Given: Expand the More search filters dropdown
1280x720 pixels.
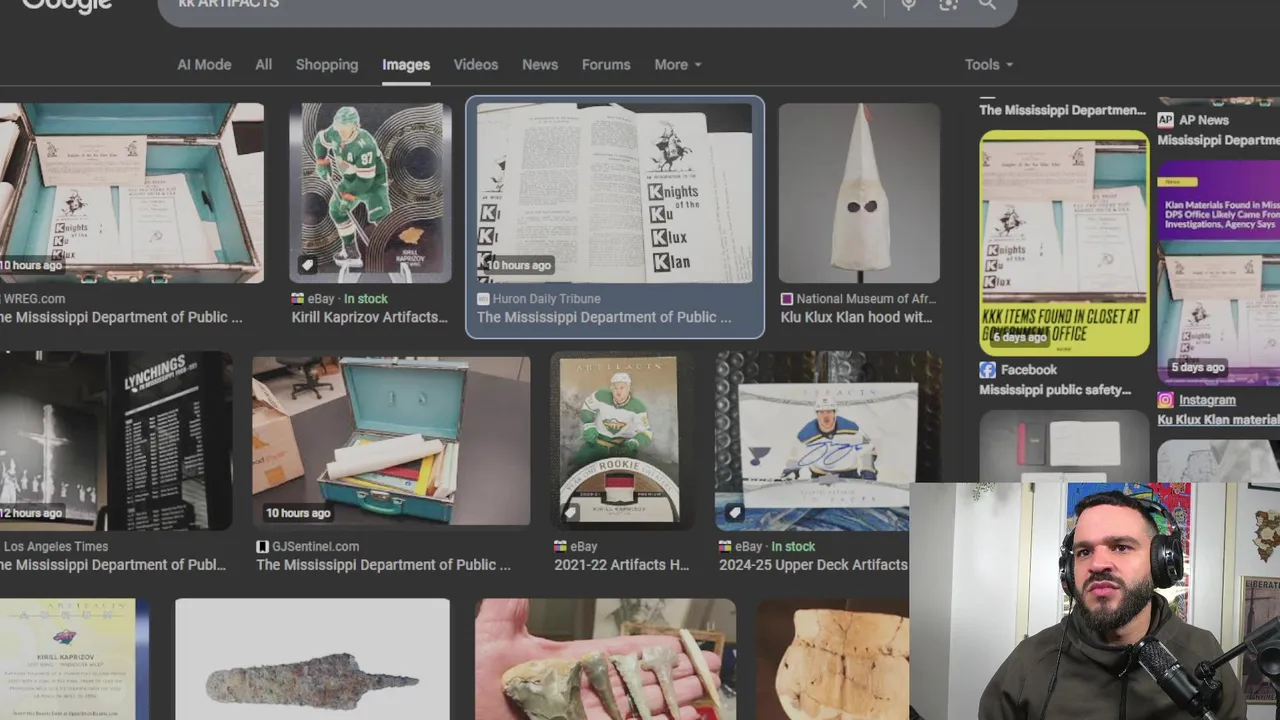Looking at the screenshot, I should tap(678, 64).
